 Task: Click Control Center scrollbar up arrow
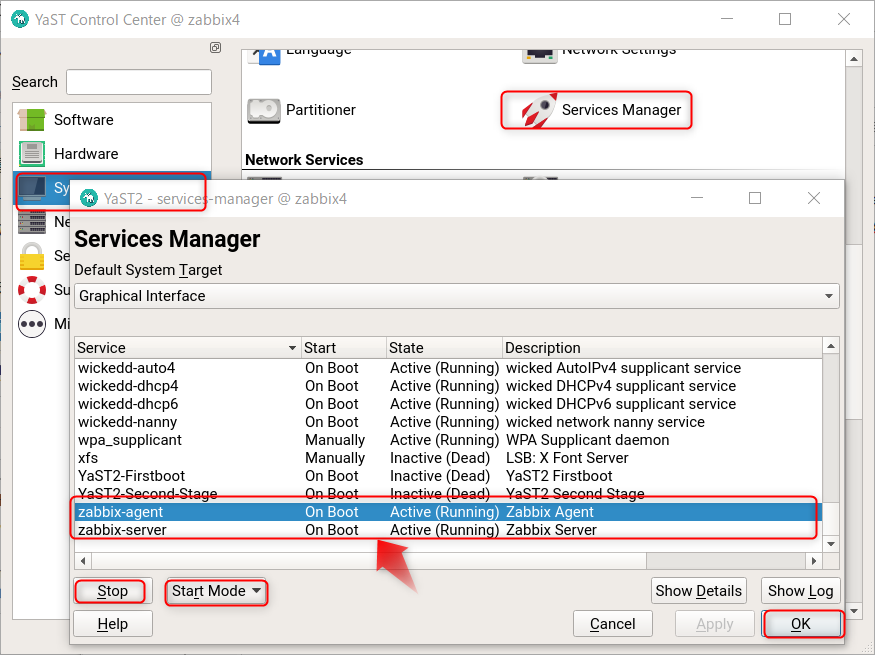(x=854, y=58)
